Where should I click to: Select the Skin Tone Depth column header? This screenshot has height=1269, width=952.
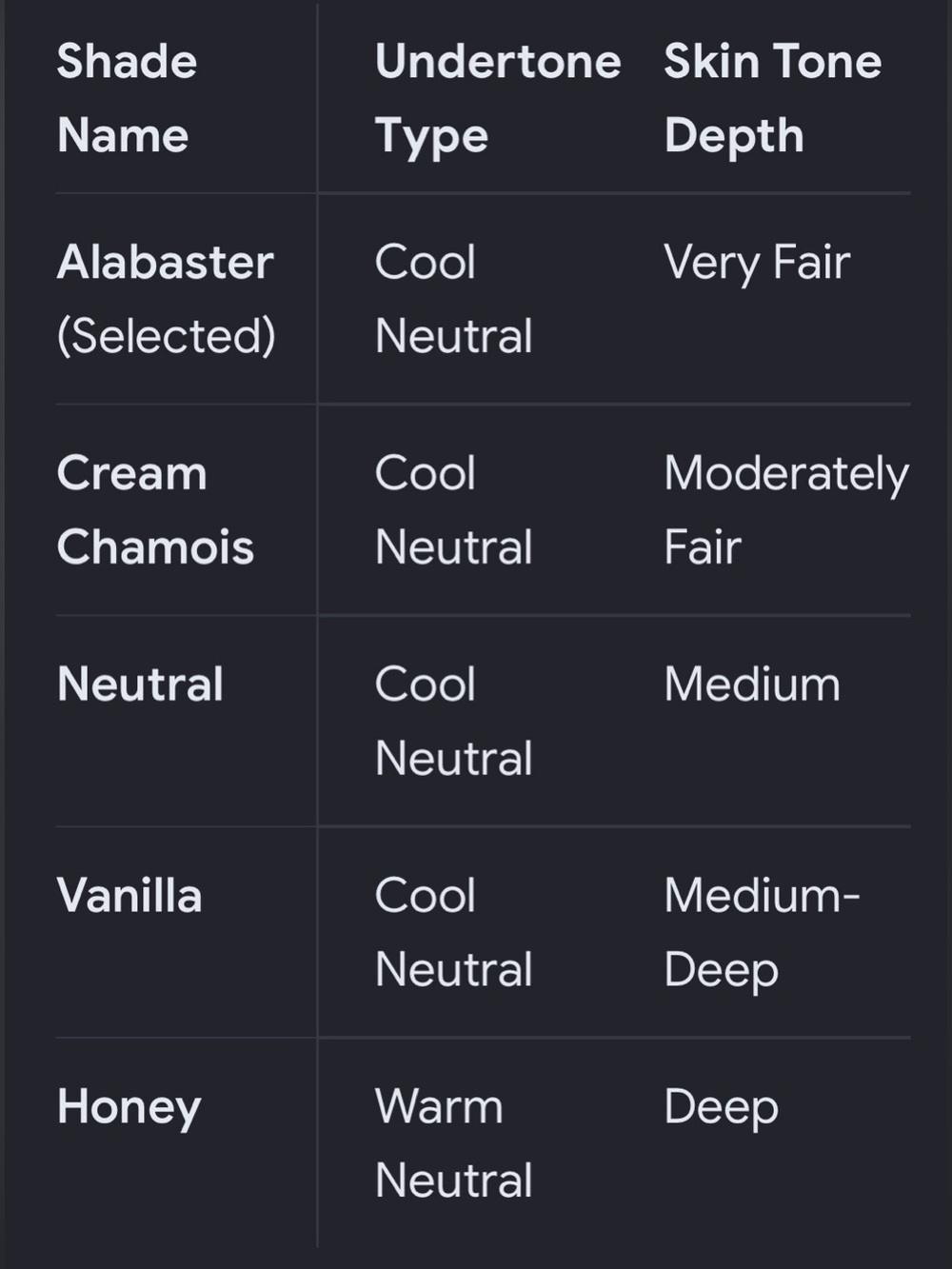click(772, 98)
